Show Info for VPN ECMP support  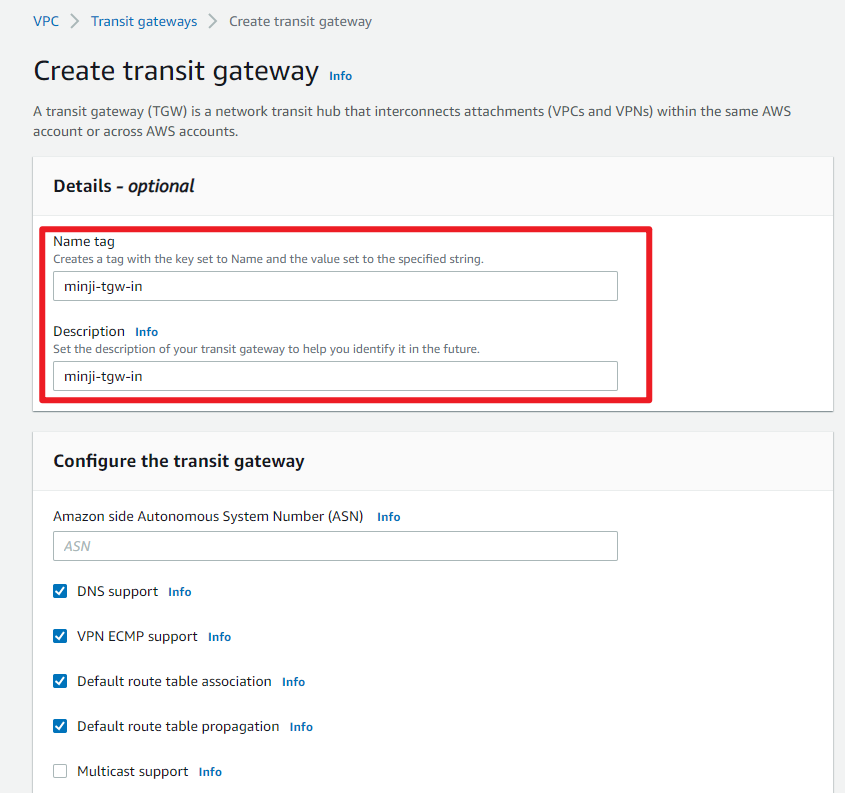219,637
